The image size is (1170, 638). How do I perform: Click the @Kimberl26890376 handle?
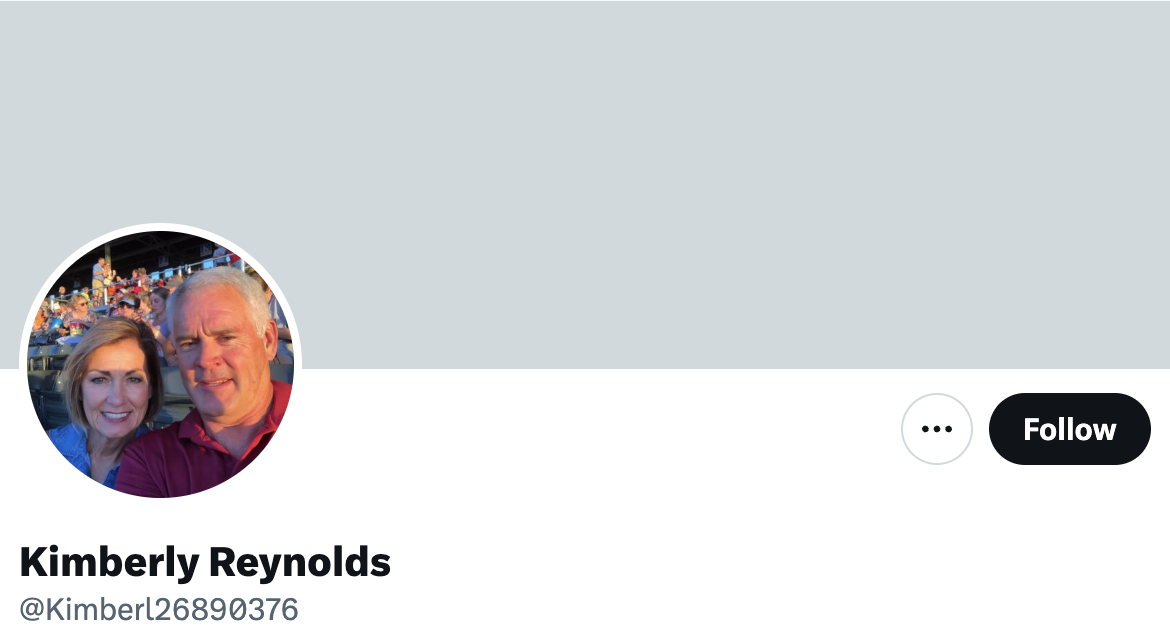(159, 610)
